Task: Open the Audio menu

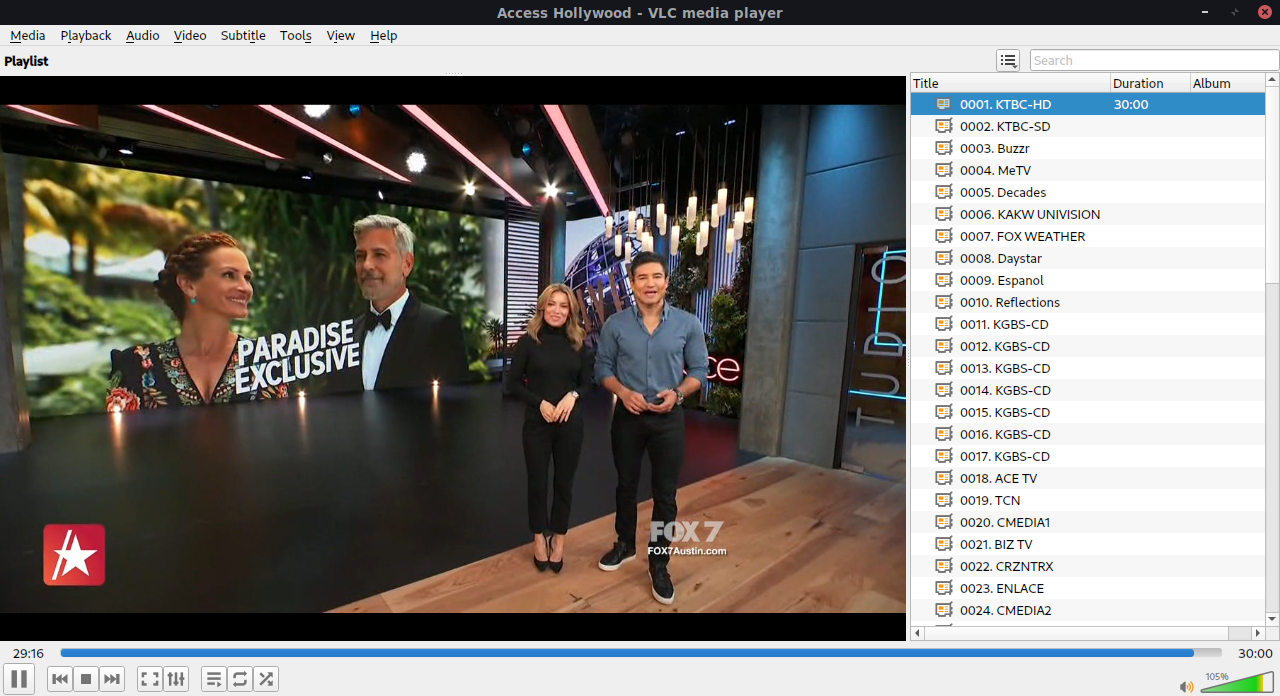Action: tap(143, 35)
